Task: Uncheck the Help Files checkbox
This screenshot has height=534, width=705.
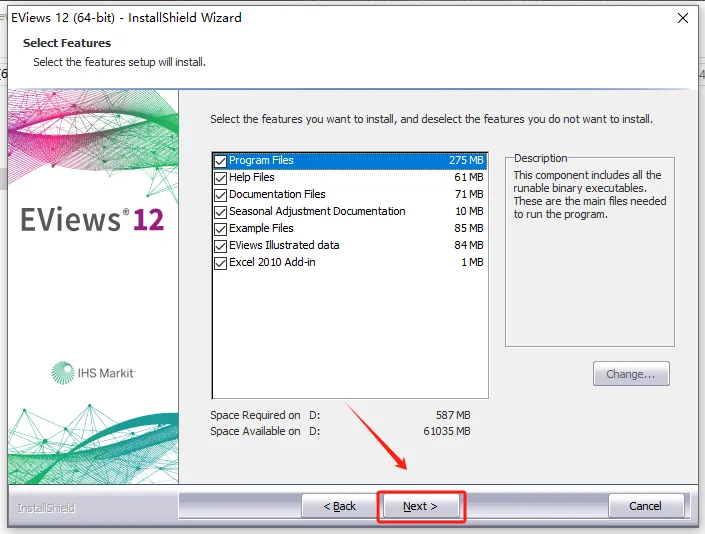Action: pyautogui.click(x=220, y=178)
